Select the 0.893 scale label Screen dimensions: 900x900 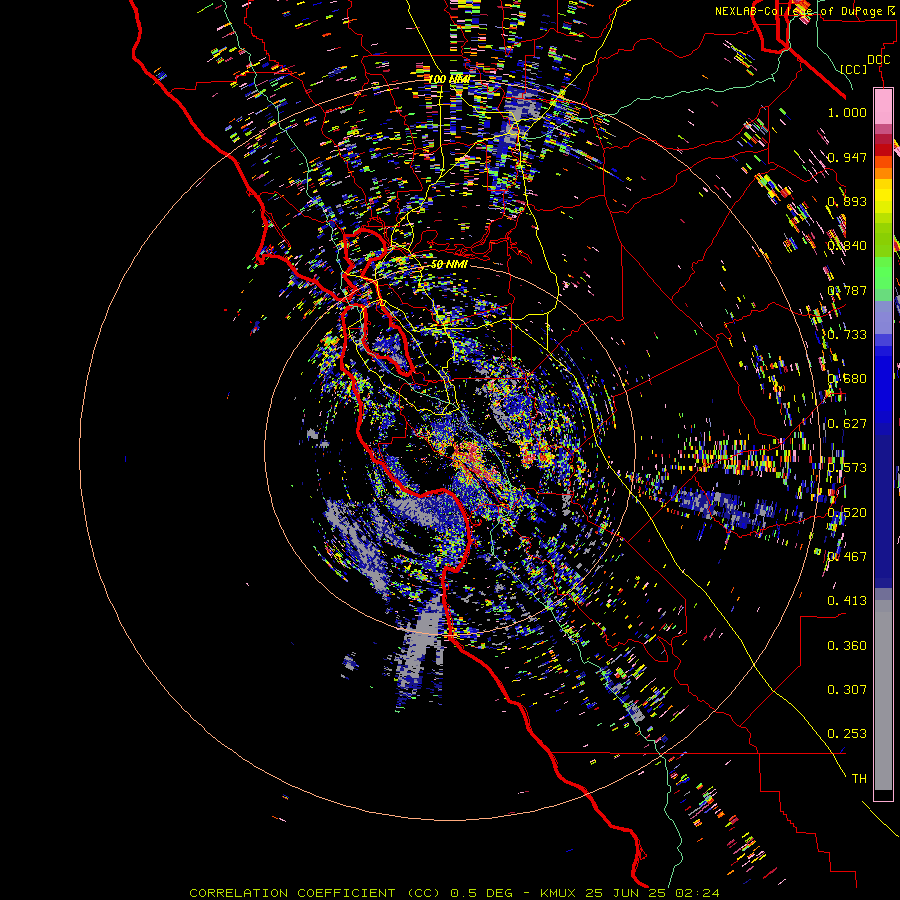click(847, 201)
